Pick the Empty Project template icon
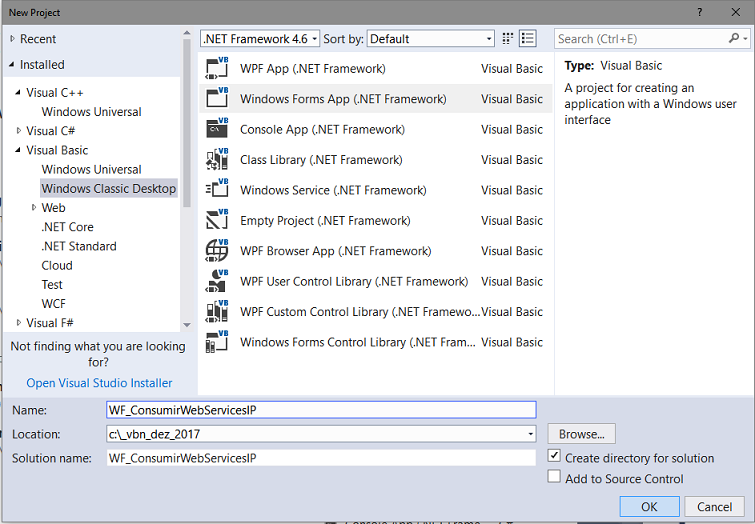 tap(217, 221)
